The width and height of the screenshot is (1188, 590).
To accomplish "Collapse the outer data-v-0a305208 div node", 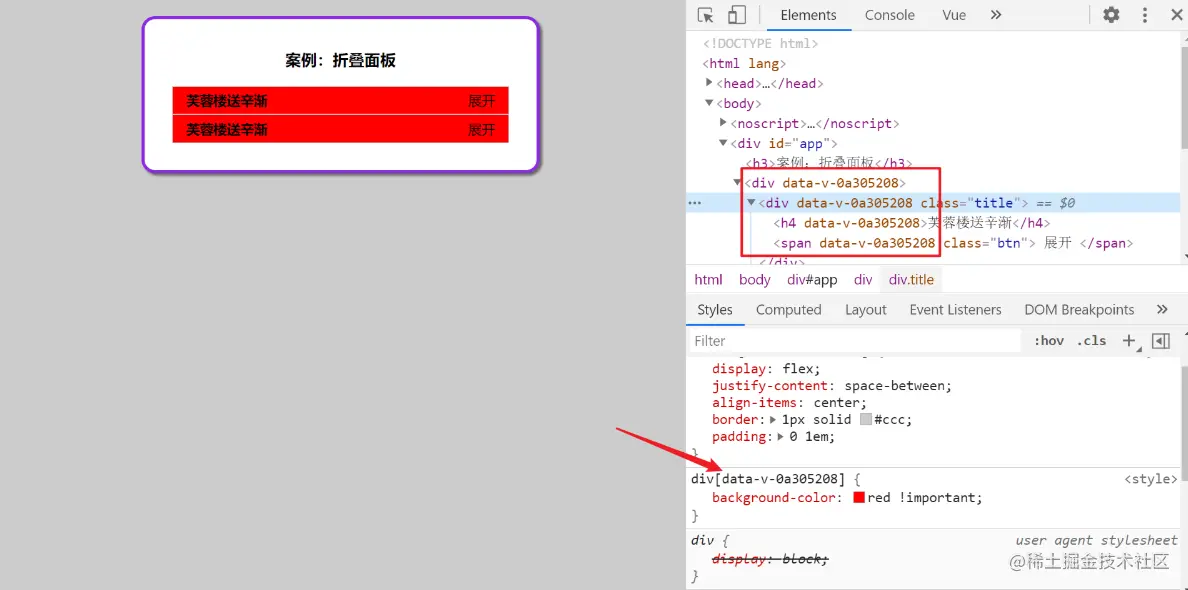I will tap(738, 183).
